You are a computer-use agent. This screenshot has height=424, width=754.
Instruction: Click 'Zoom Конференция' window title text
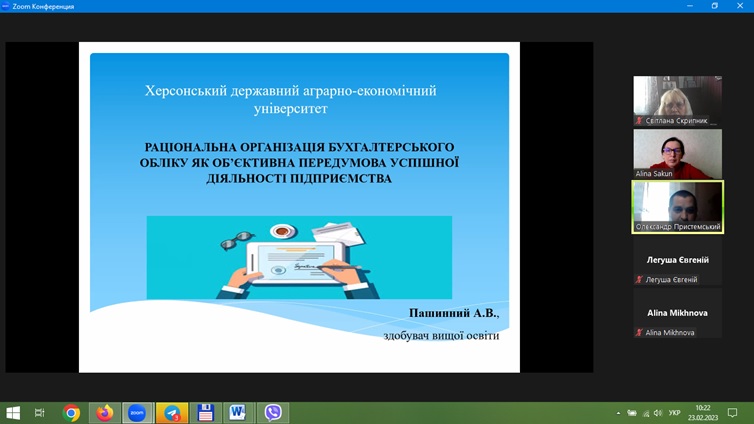coord(43,7)
